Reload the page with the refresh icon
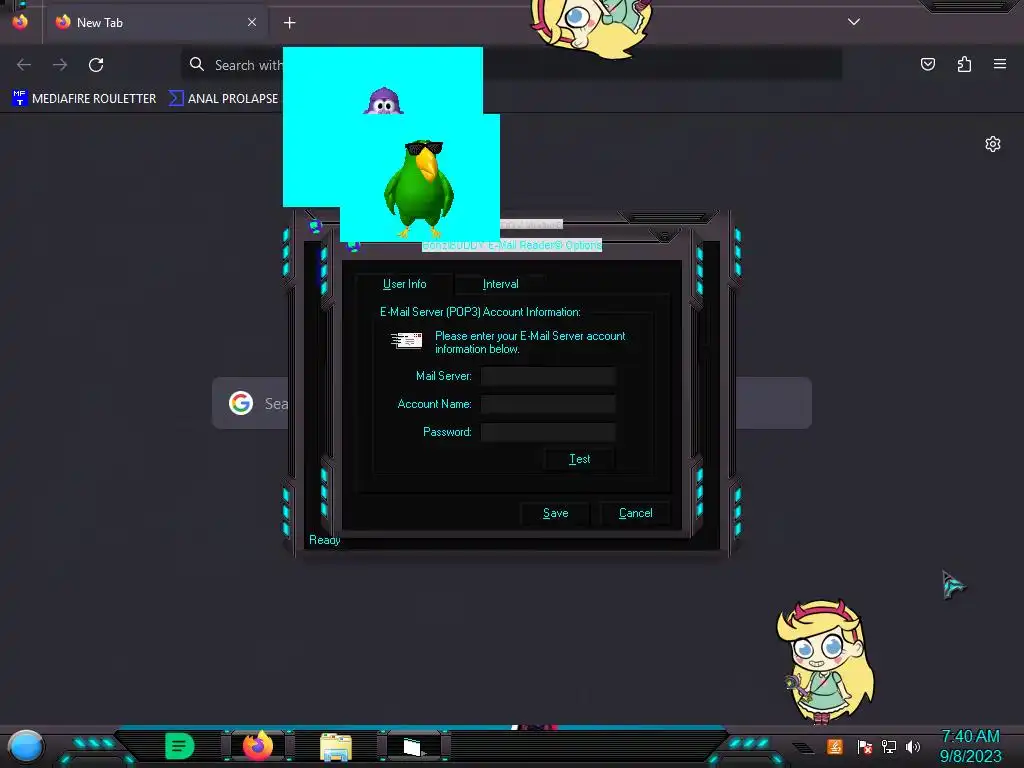1024x768 pixels. [96, 65]
